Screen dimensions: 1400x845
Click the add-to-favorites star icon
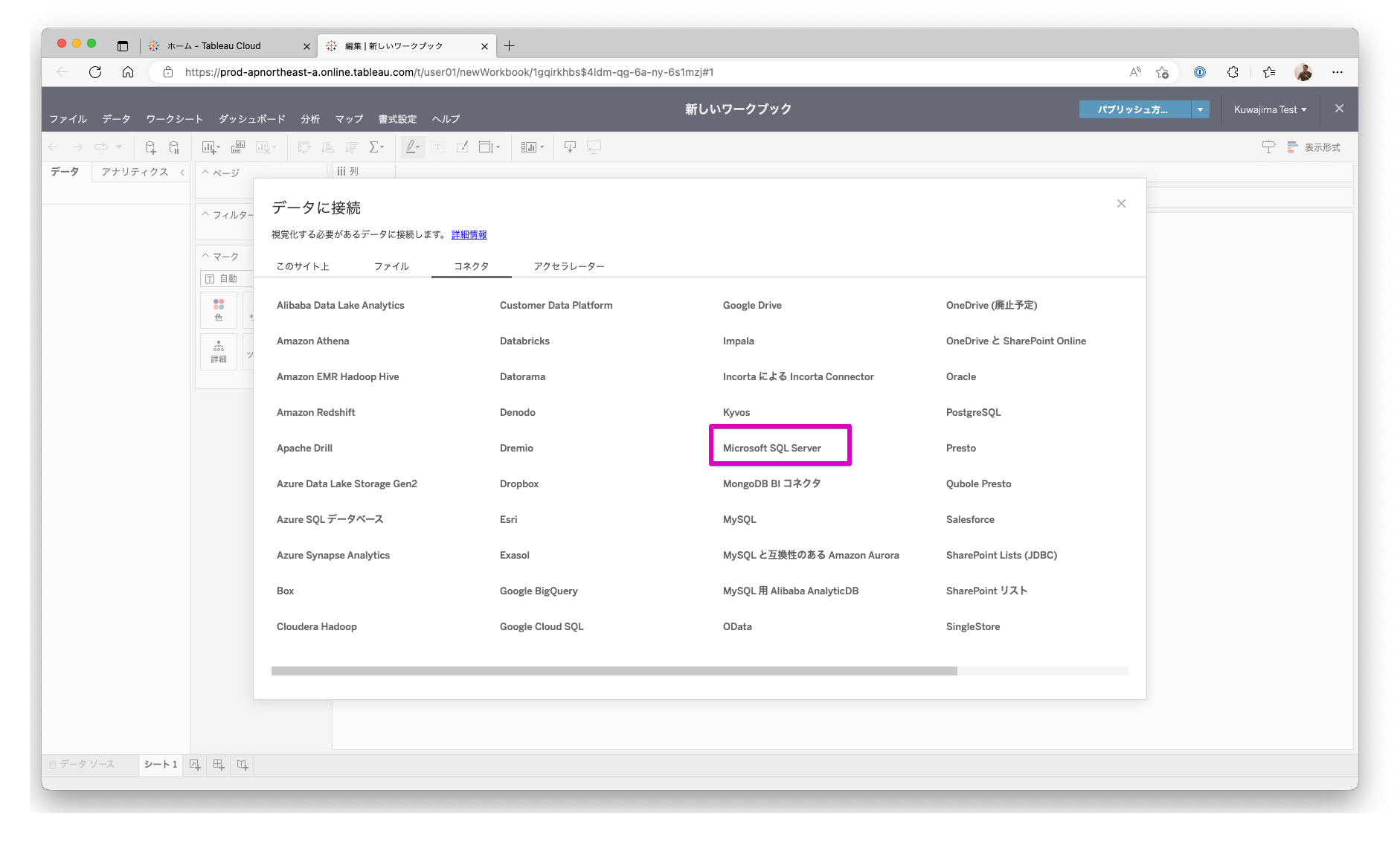click(1162, 72)
